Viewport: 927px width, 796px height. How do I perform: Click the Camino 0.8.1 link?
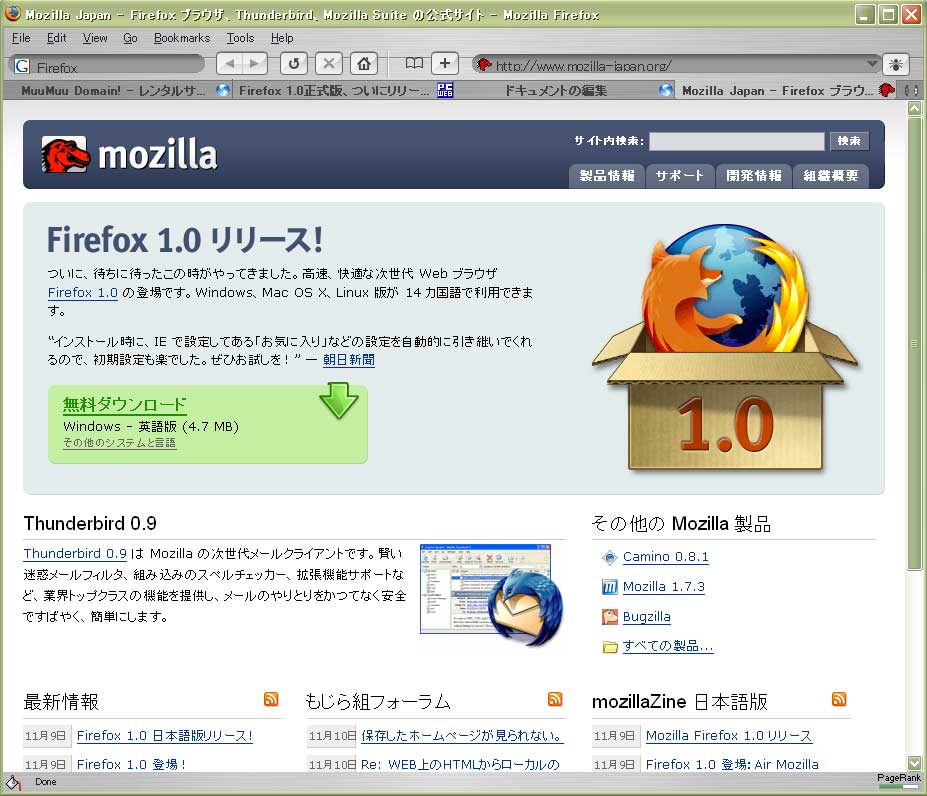pyautogui.click(x=666, y=557)
